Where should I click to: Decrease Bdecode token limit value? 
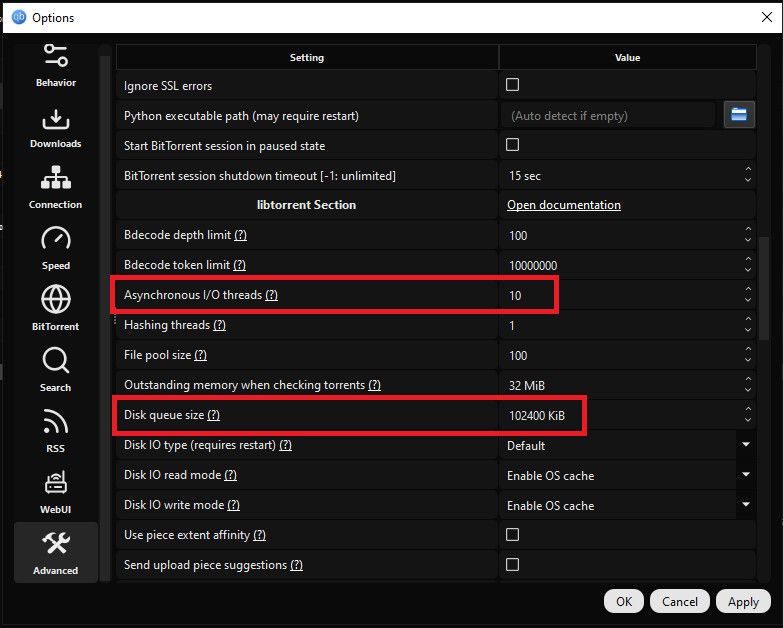pyautogui.click(x=748, y=270)
